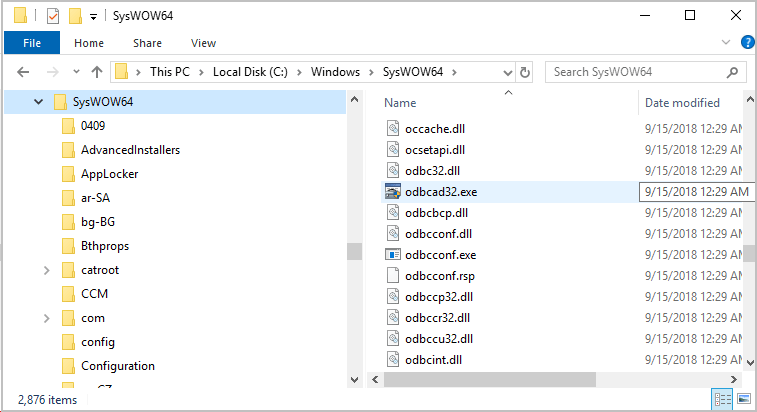Click the navigation pane scroll up arrow

[x=354, y=99]
